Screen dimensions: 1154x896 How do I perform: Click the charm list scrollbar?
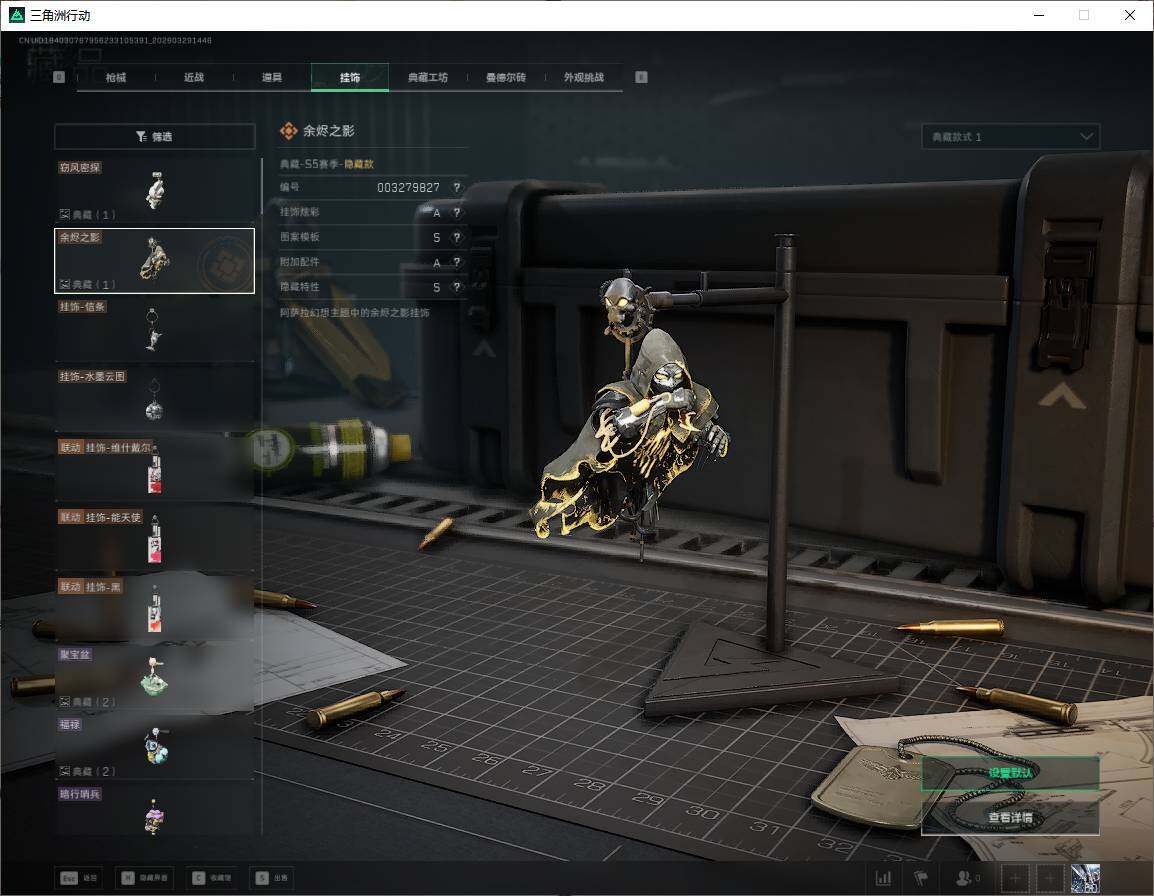click(x=262, y=186)
